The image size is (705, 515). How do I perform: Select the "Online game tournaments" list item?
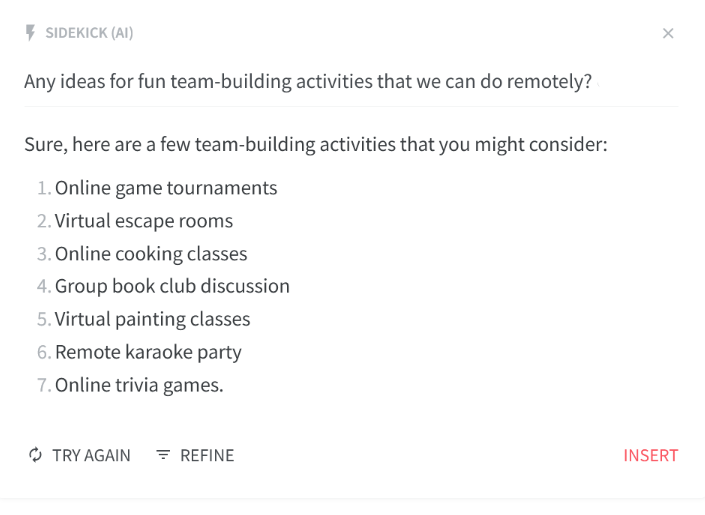click(166, 188)
